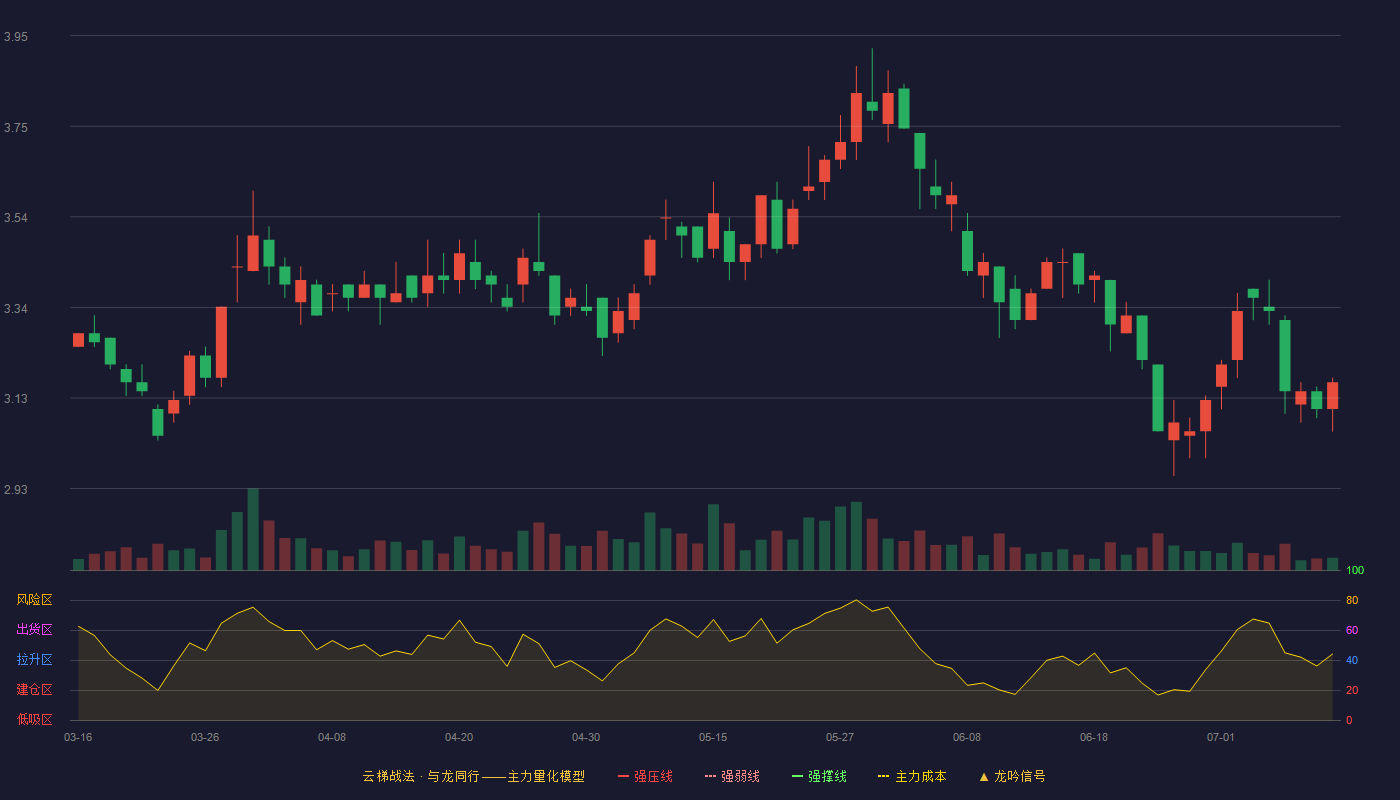Image resolution: width=1400 pixels, height=800 pixels.
Task: Click the pink dotted icon beside 强弱线
Action: pyautogui.click(x=711, y=776)
